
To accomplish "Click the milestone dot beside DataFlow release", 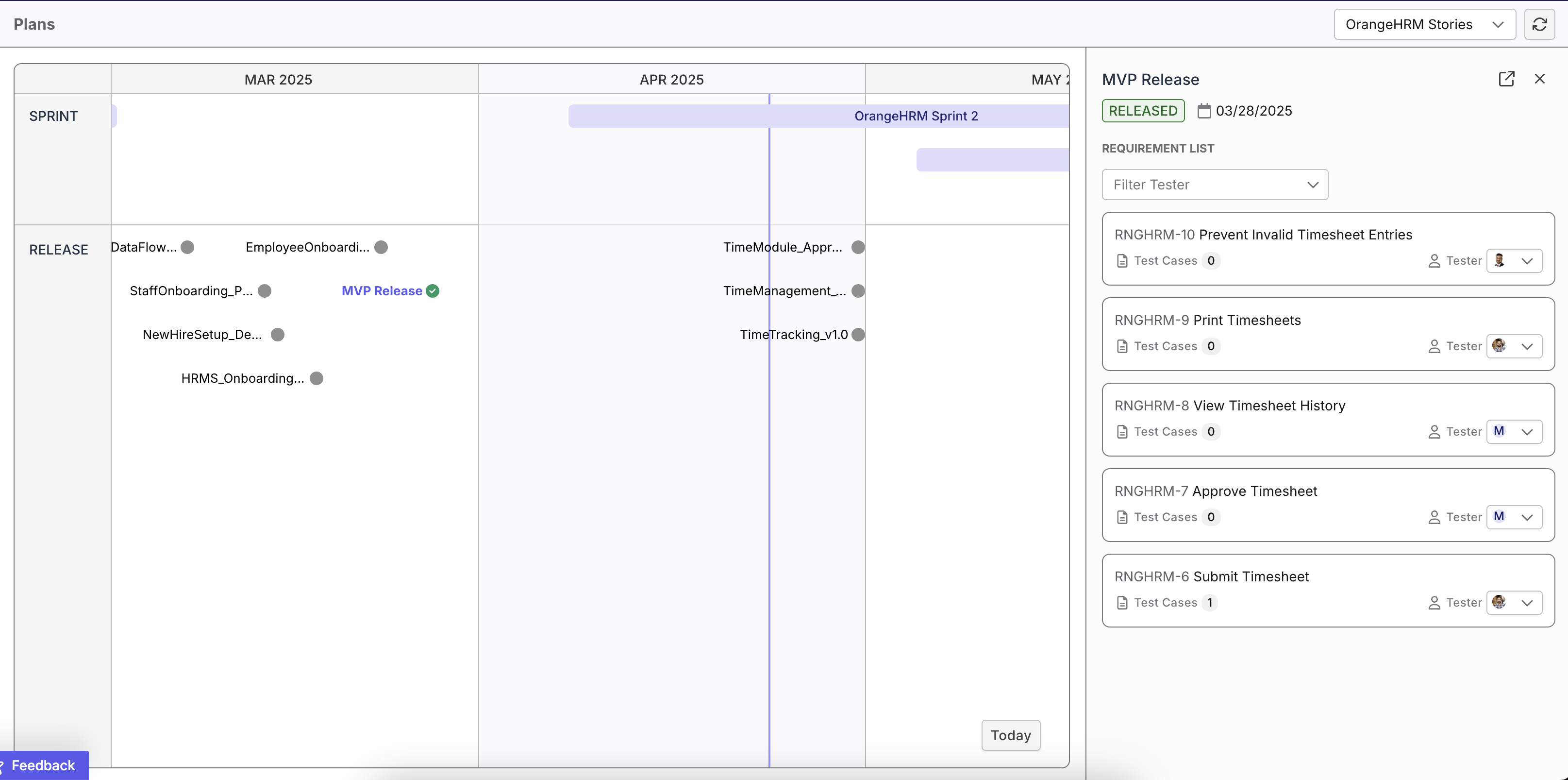I will (186, 247).
